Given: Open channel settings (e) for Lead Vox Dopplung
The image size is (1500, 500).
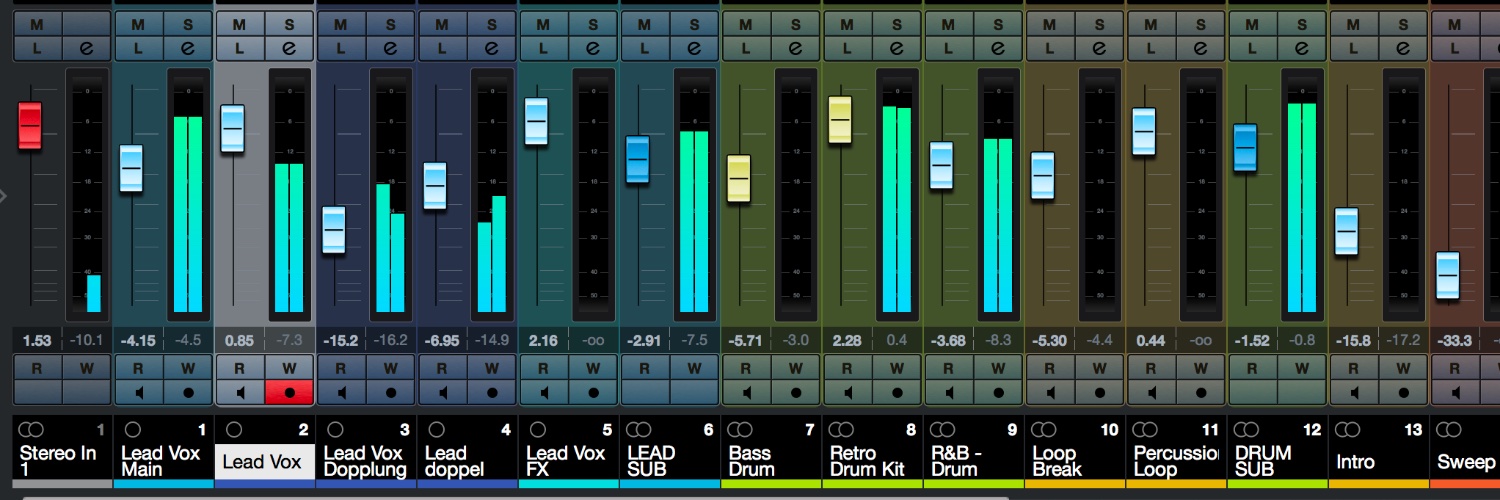Looking at the screenshot, I should tap(391, 47).
